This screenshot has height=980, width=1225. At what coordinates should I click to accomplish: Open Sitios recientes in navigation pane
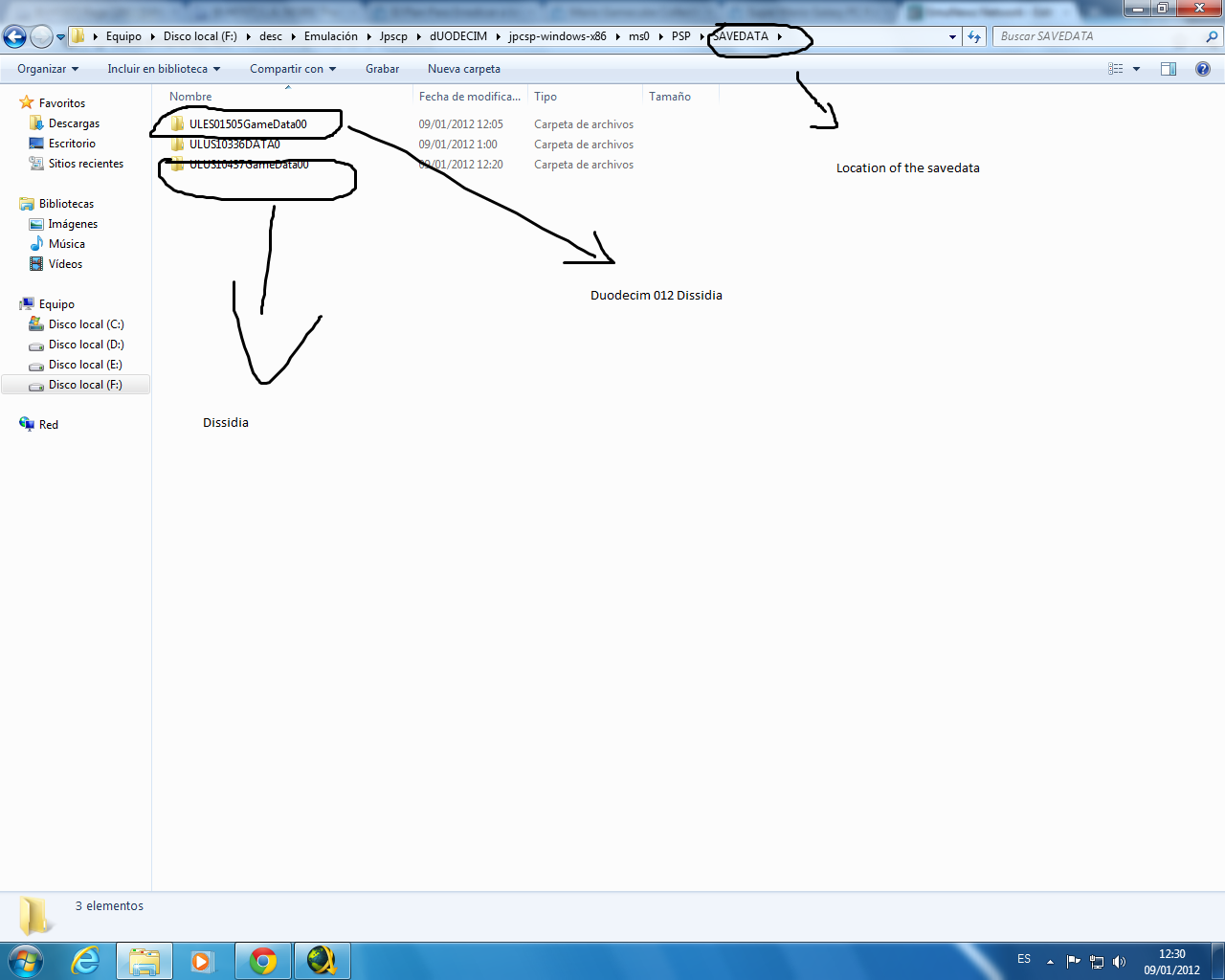point(86,164)
